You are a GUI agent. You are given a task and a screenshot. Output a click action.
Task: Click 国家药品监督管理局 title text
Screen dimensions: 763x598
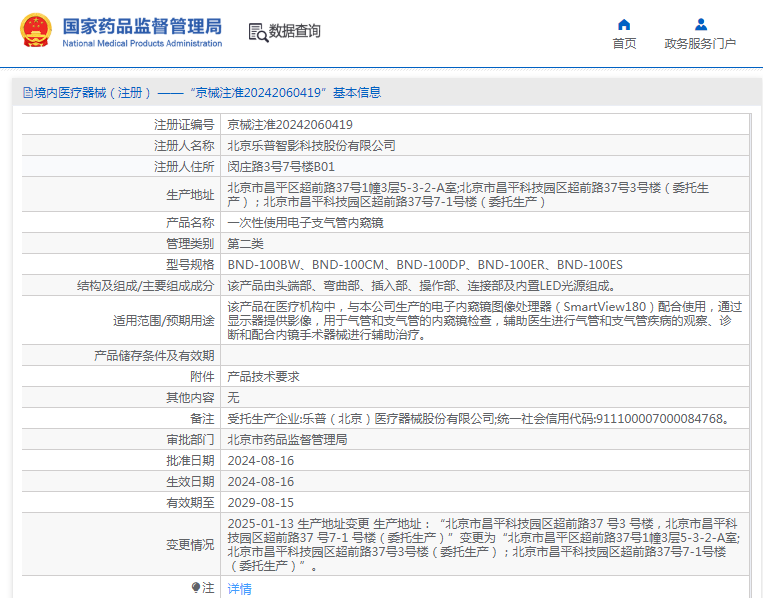tap(142, 26)
